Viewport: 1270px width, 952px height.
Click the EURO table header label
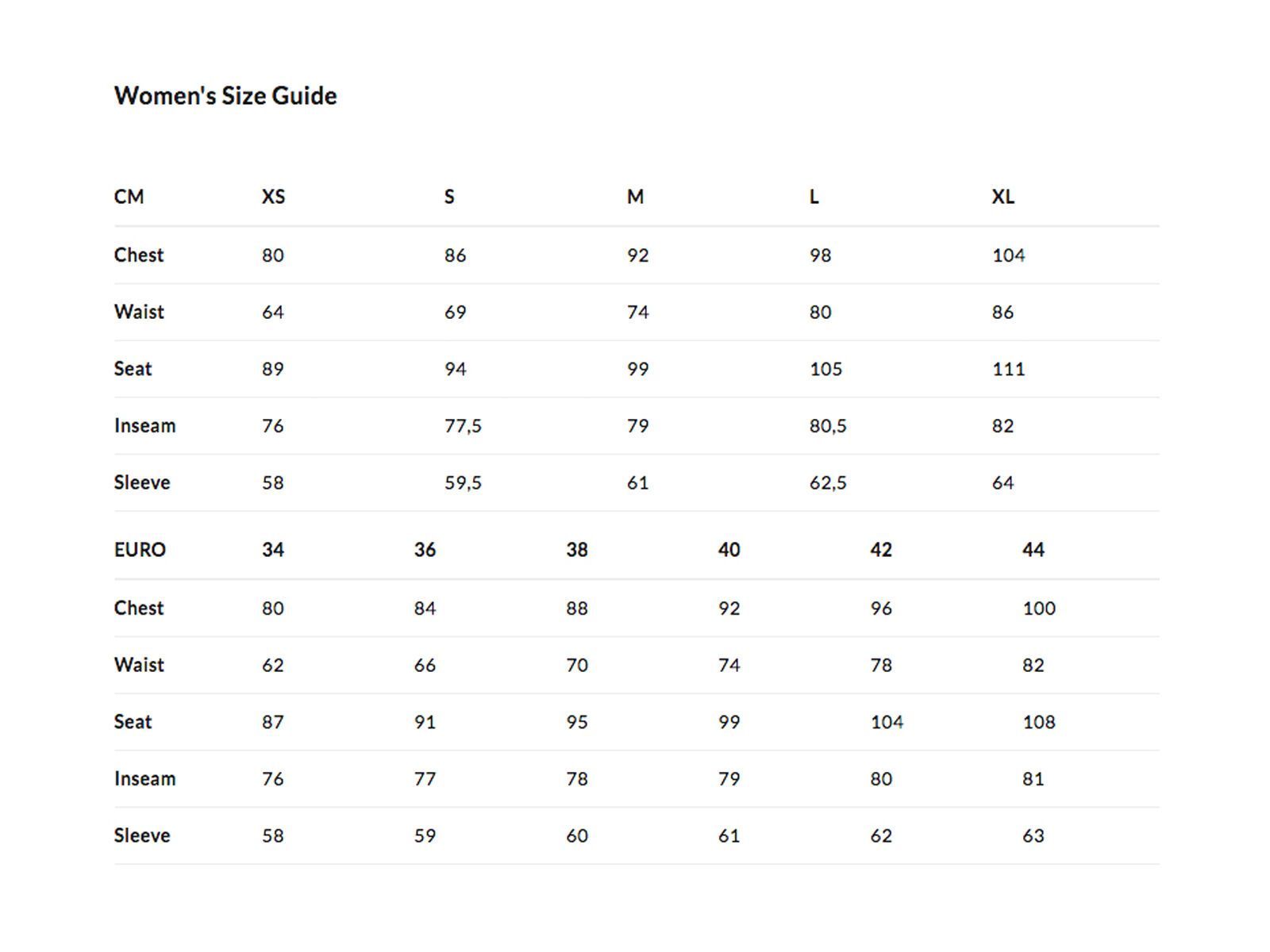140,550
